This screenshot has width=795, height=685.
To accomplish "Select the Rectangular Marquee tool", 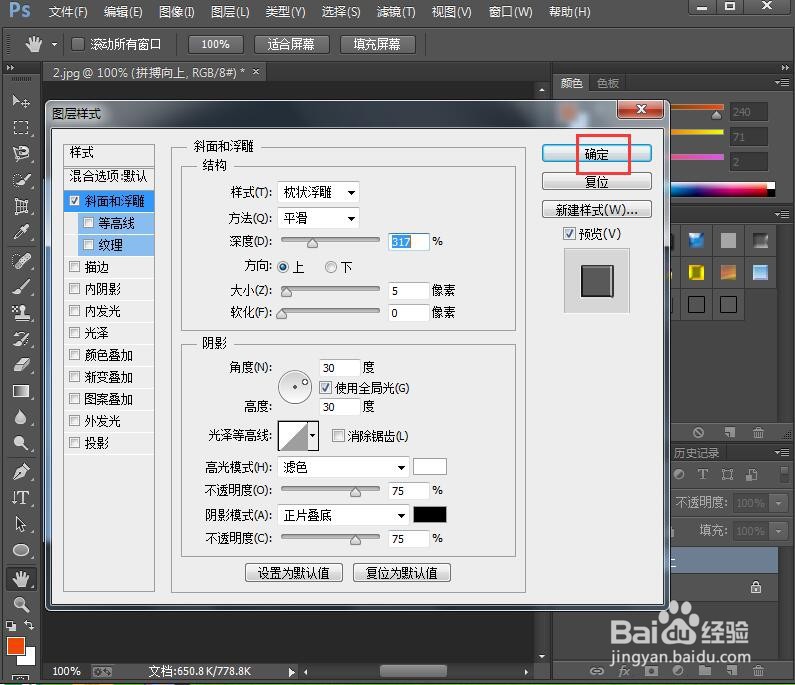I will (20, 127).
